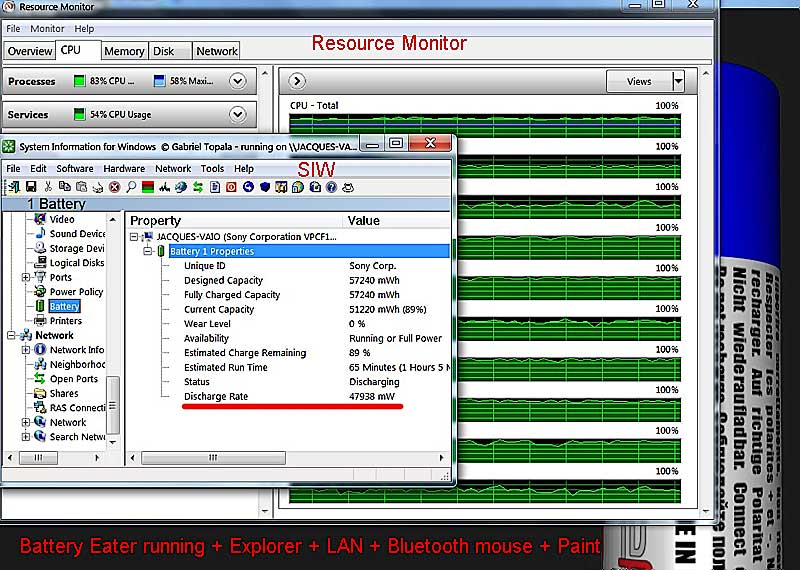Open the Monitor menu in Resource Monitor
The image size is (800, 570).
47,29
